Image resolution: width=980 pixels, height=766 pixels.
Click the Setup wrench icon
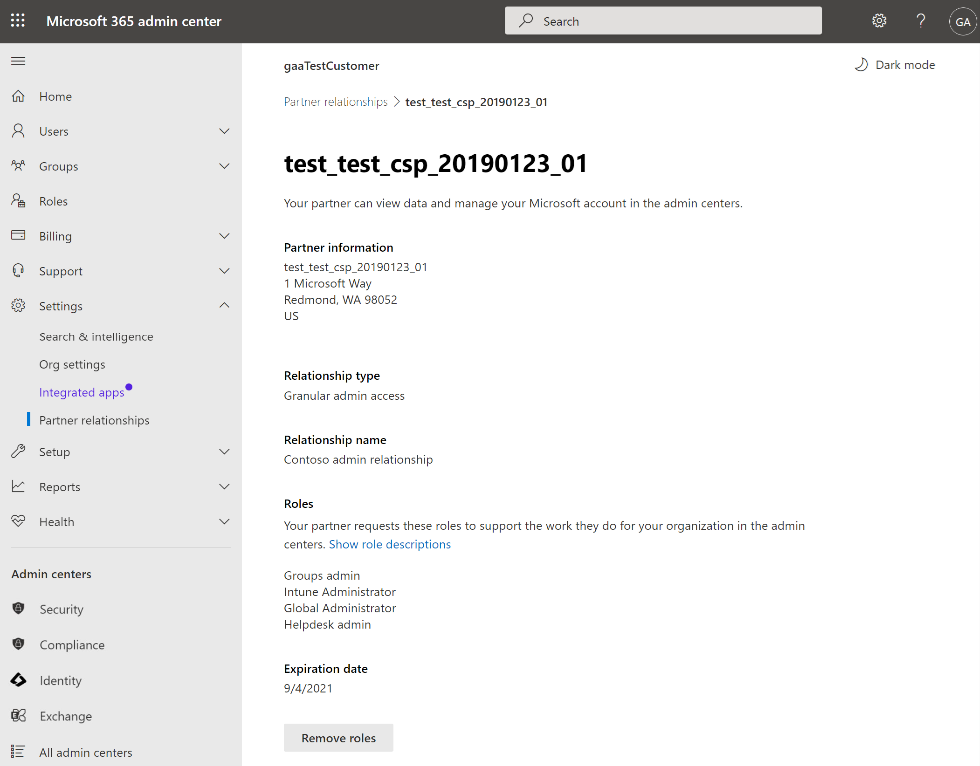18,451
